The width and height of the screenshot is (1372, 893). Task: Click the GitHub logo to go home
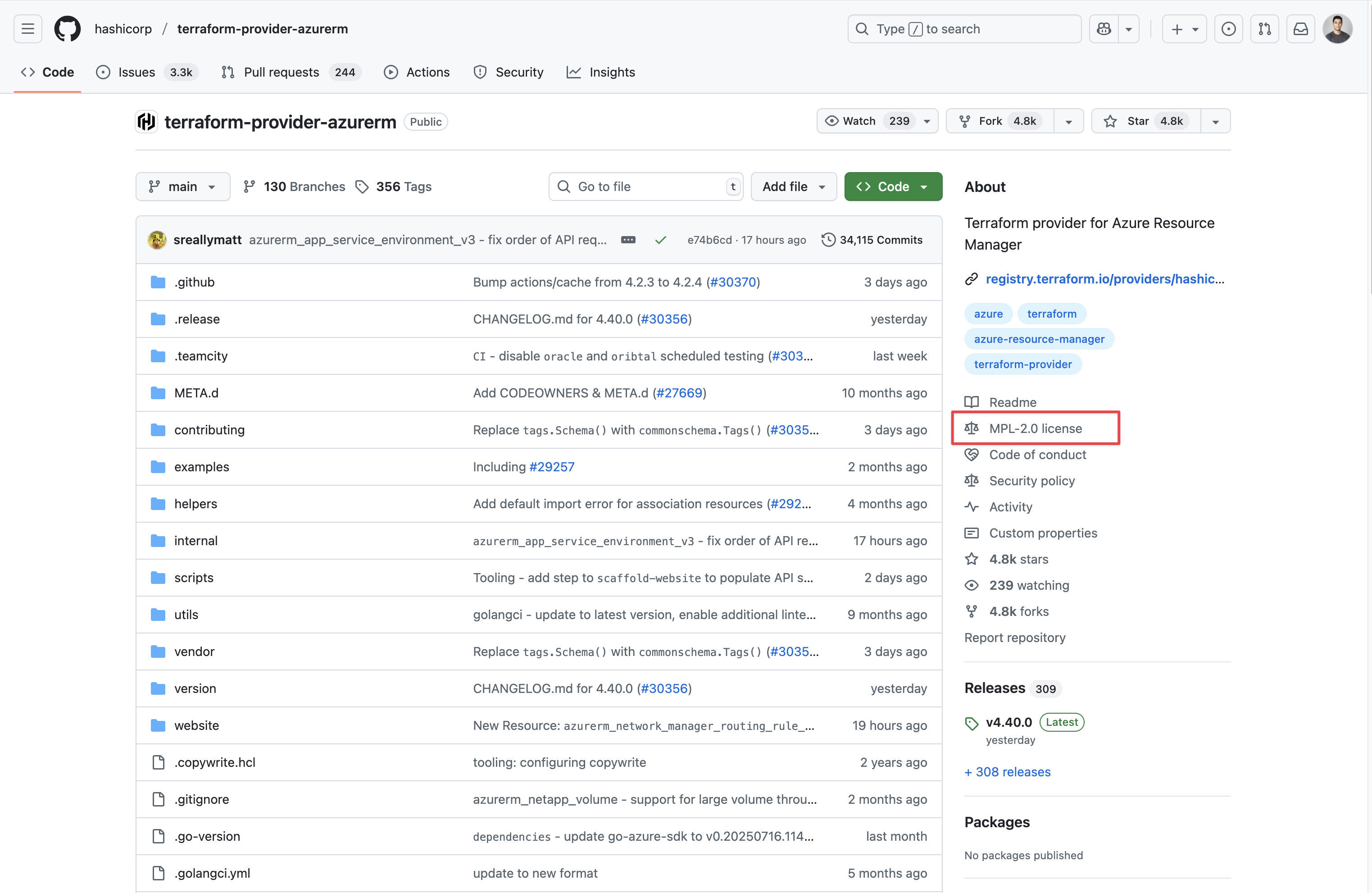[67, 28]
